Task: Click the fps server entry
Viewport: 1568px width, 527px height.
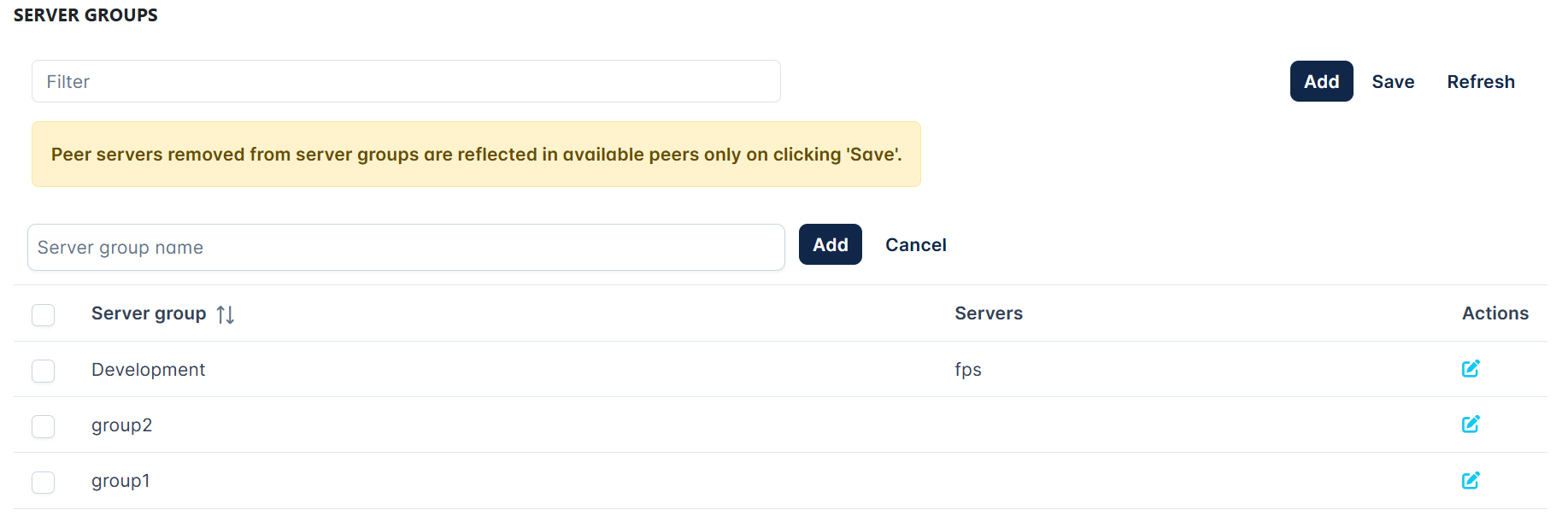Action: click(968, 370)
